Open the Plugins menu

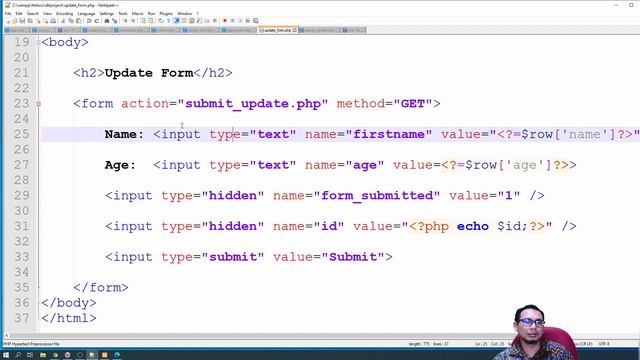pyautogui.click(x=166, y=13)
